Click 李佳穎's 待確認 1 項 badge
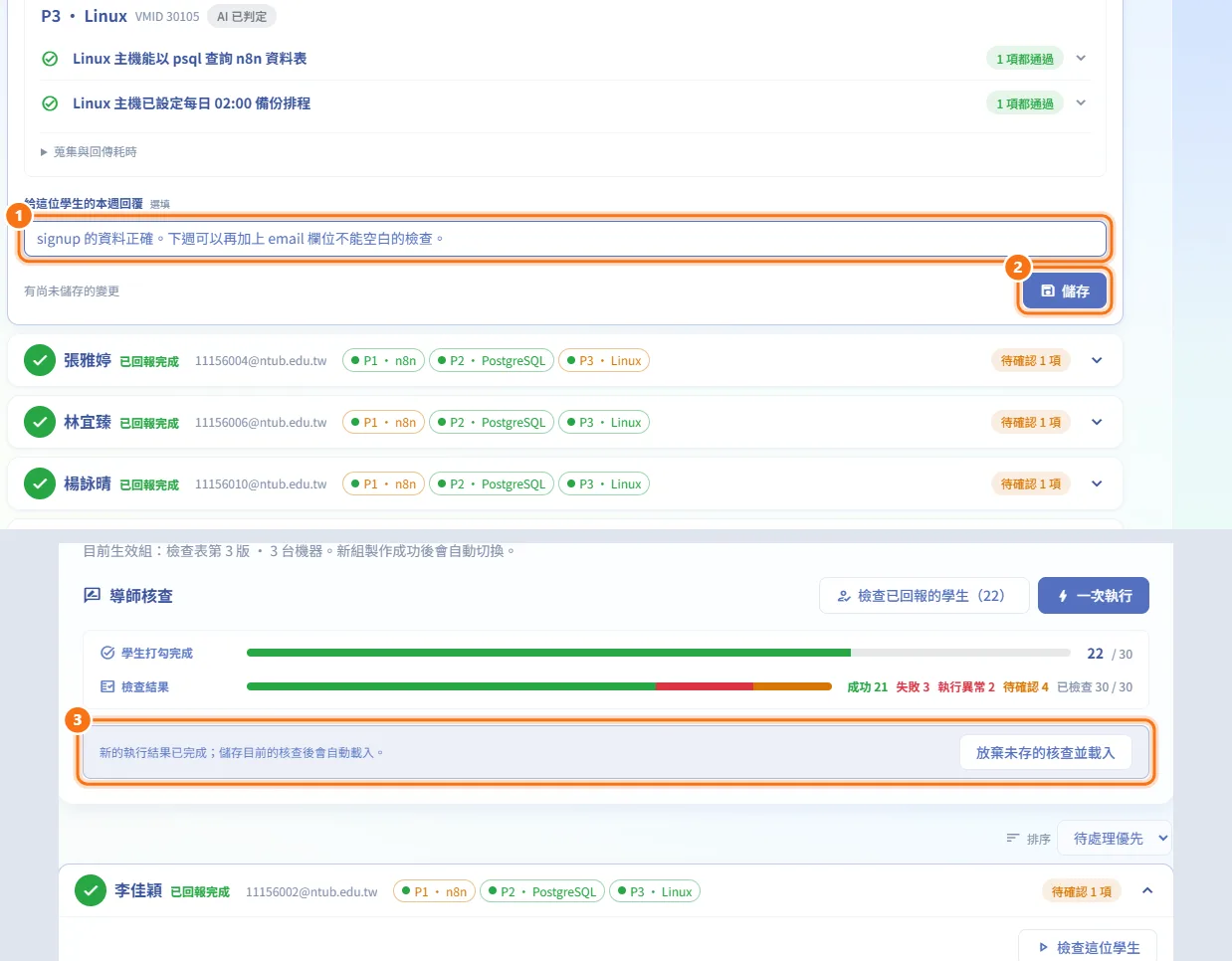This screenshot has height=961, width=1232. (x=1082, y=891)
